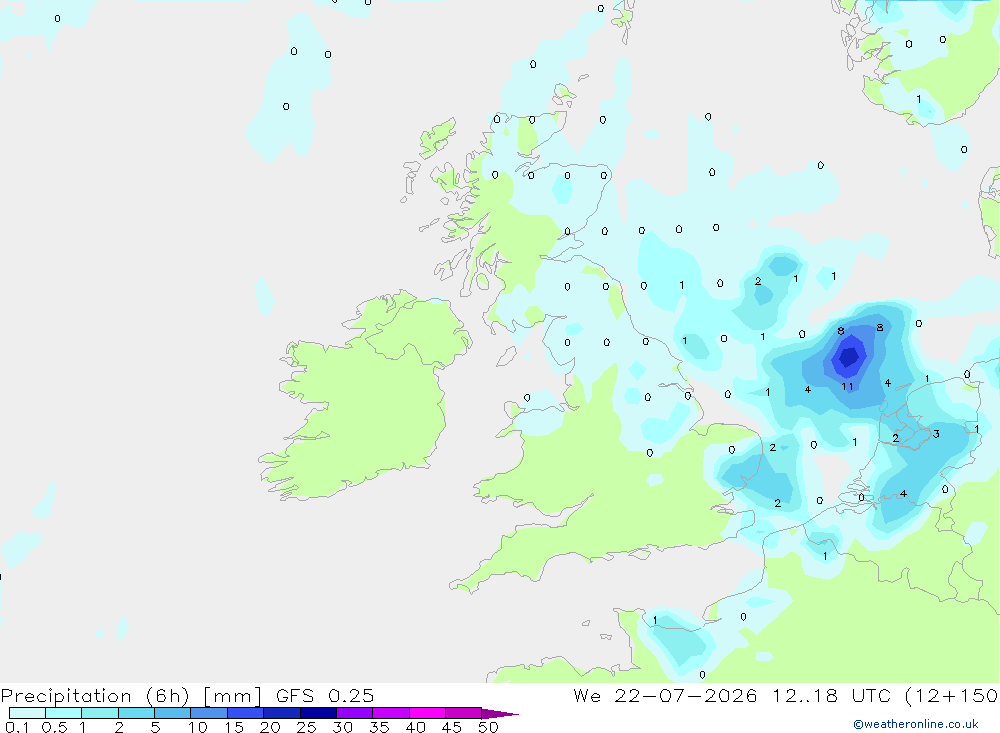Select the 10–15 mm legend color swatch
The width and height of the screenshot is (1000, 733).
(x=209, y=713)
